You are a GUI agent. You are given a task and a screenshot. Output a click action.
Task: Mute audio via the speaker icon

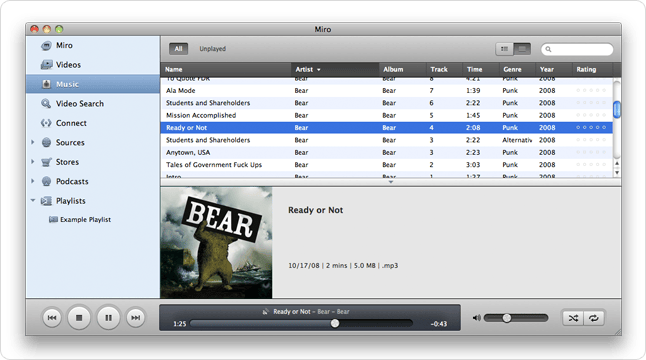(477, 318)
